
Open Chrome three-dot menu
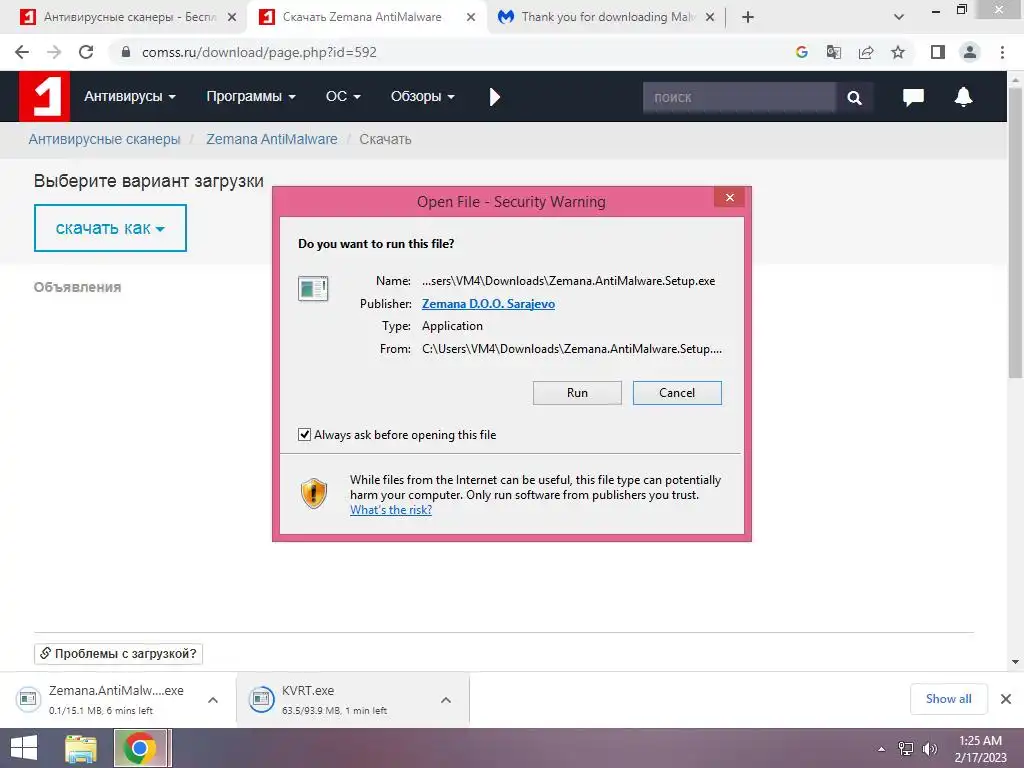pos(1002,52)
